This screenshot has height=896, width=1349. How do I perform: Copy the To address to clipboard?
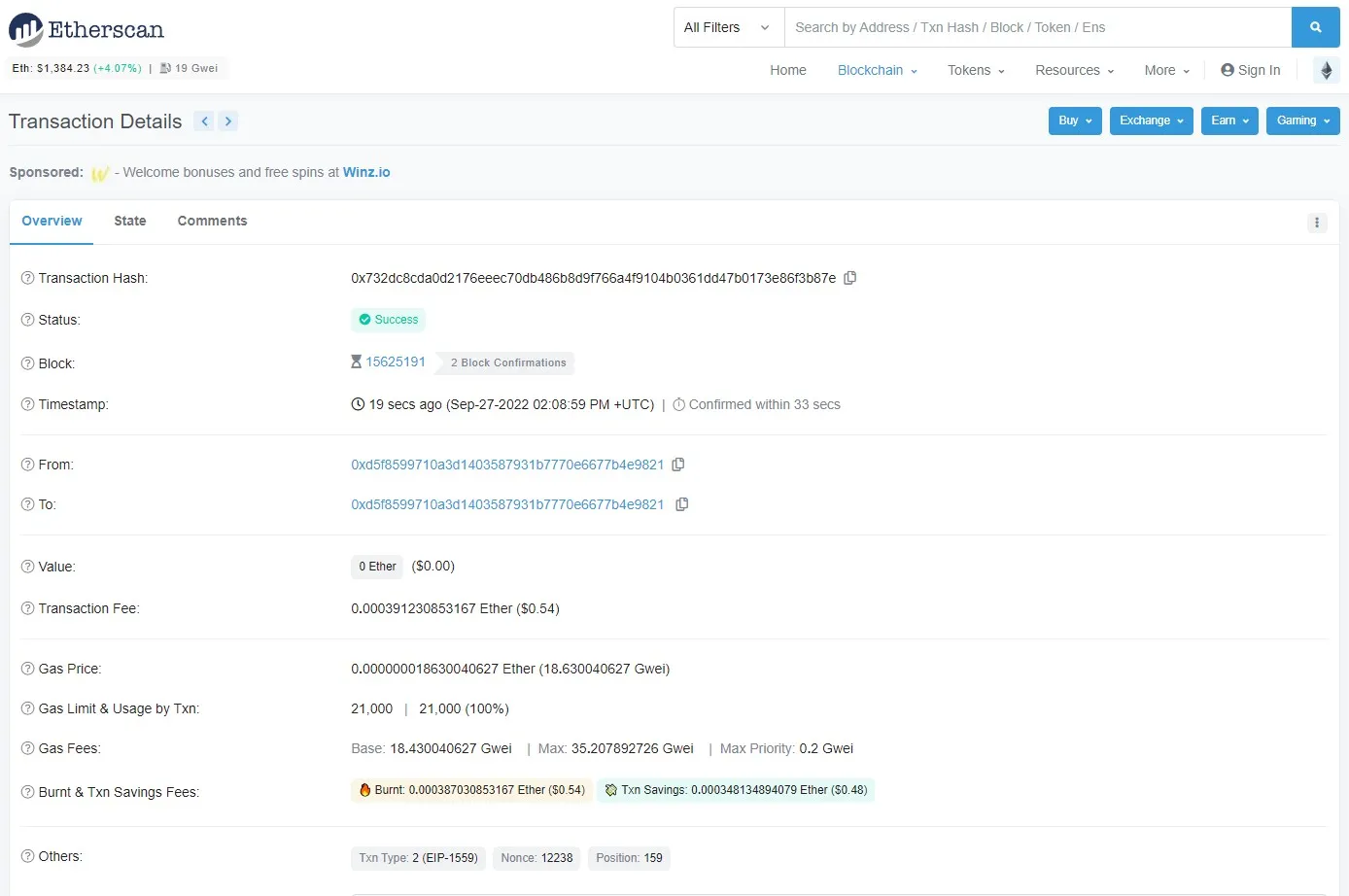682,504
